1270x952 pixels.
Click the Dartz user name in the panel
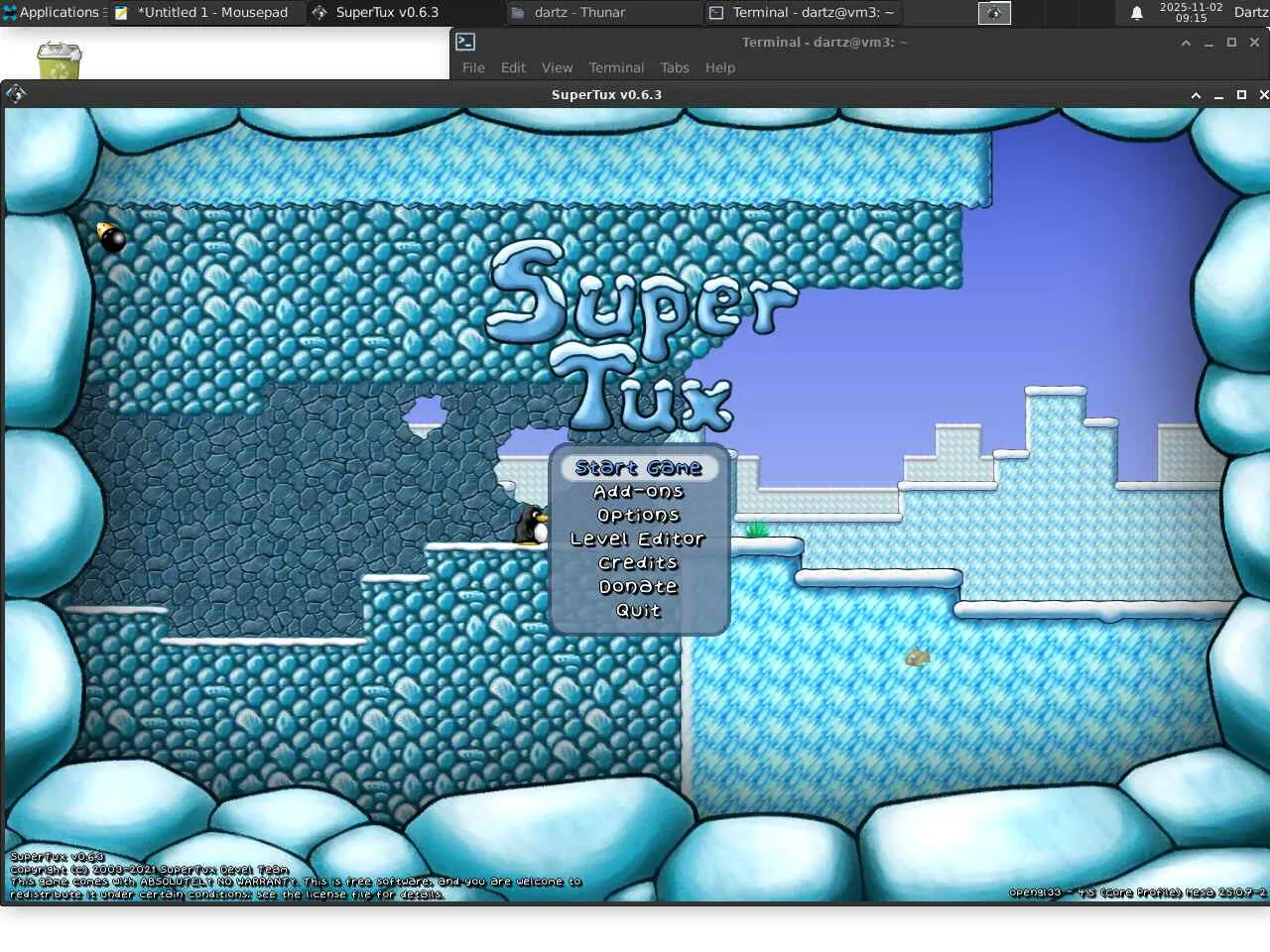(x=1251, y=13)
